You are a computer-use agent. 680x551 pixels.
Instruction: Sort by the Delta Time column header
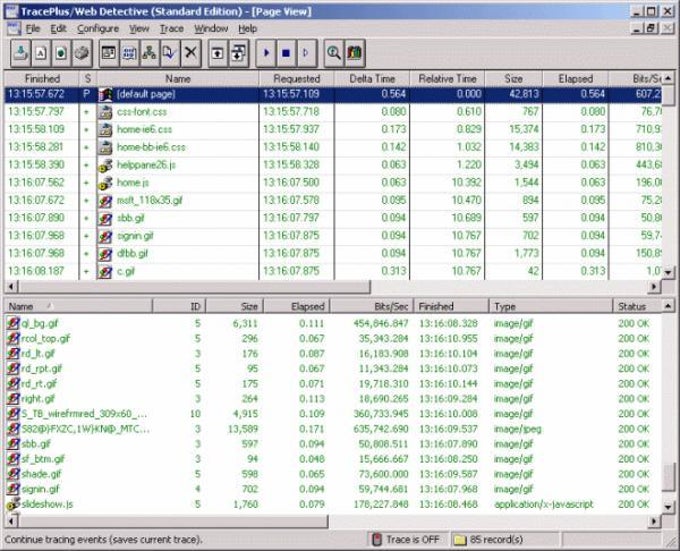tap(372, 78)
